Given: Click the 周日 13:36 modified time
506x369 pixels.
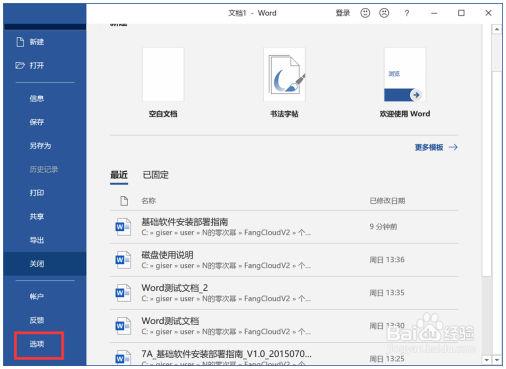Looking at the screenshot, I should tap(387, 260).
